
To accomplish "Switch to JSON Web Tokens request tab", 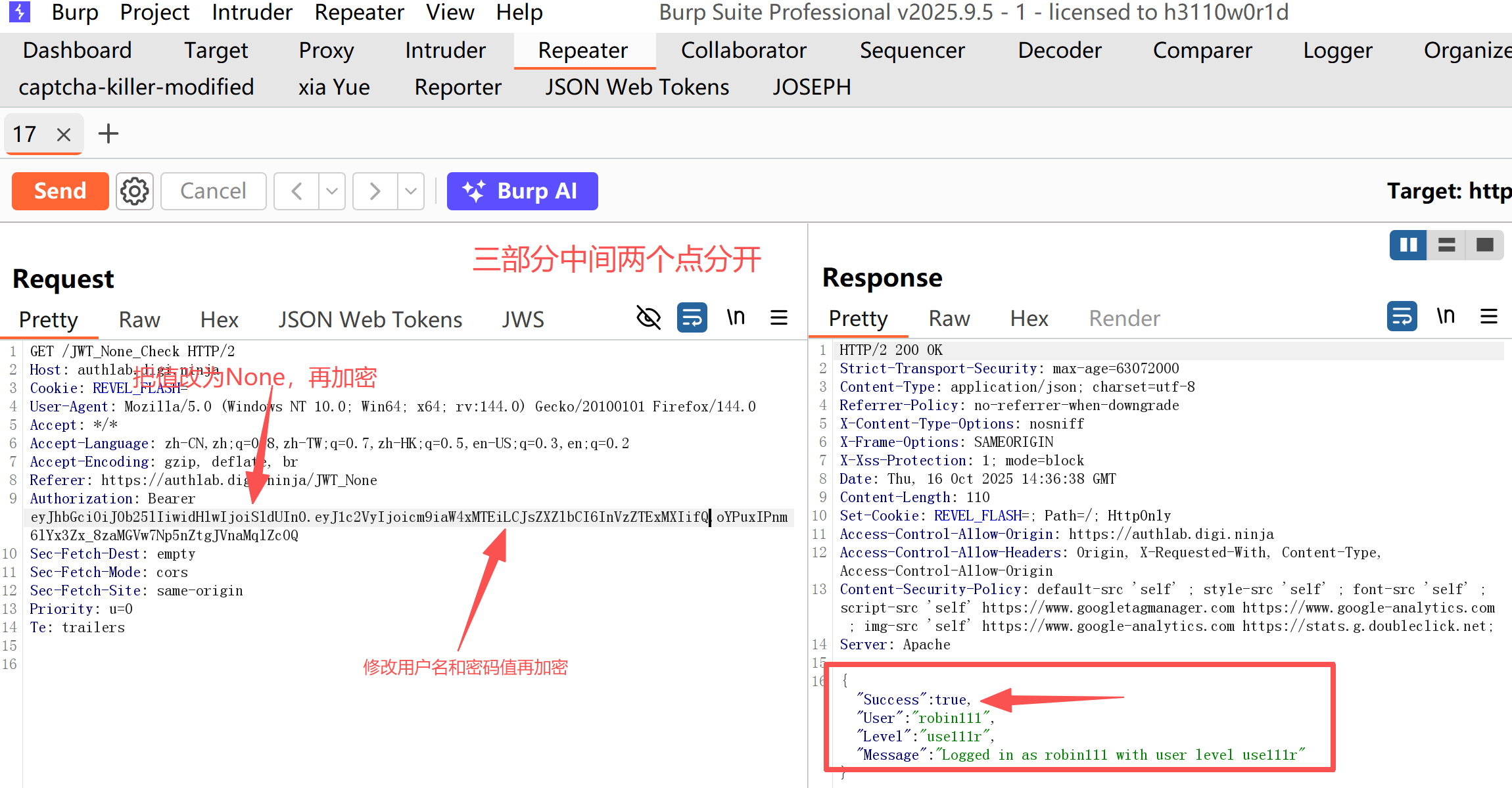I will [370, 319].
